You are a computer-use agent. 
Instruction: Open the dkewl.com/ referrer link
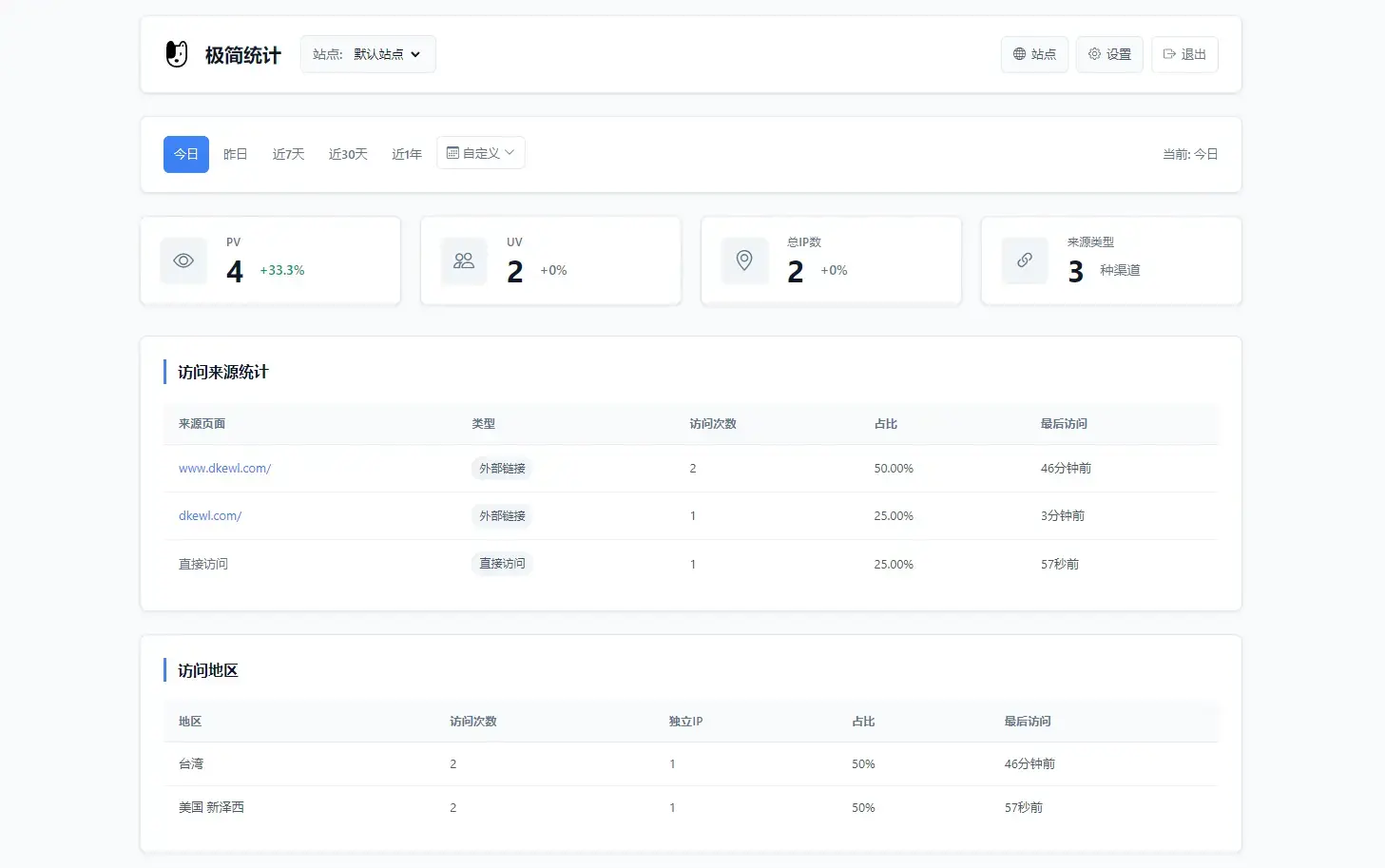(x=210, y=515)
